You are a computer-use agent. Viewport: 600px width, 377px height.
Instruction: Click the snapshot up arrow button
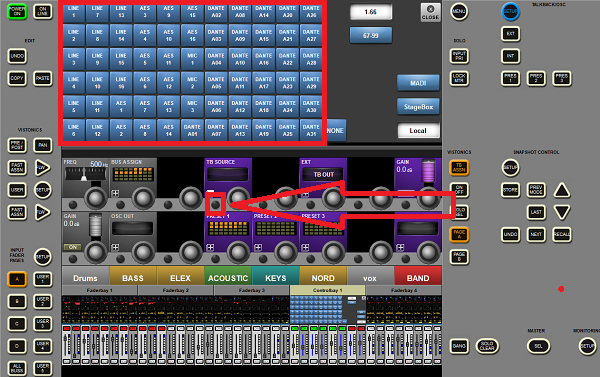click(x=562, y=190)
